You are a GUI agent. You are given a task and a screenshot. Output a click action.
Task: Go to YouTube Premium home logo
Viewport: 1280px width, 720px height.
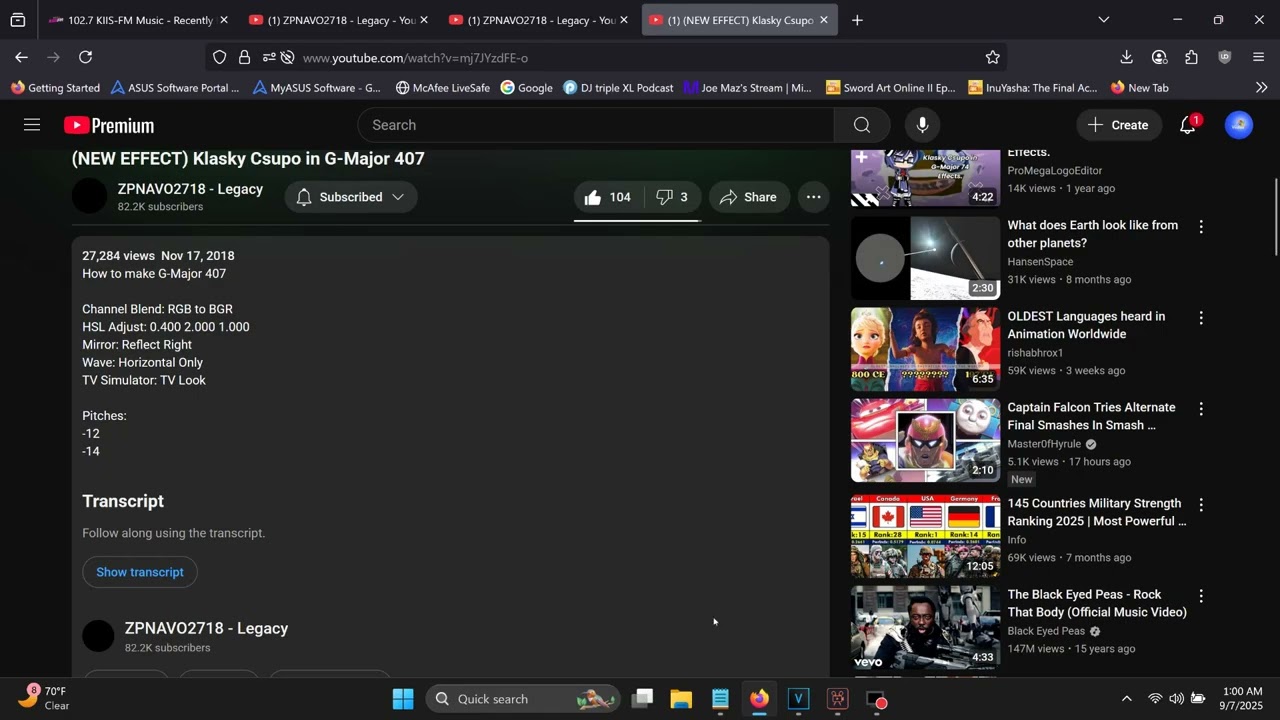pos(109,125)
